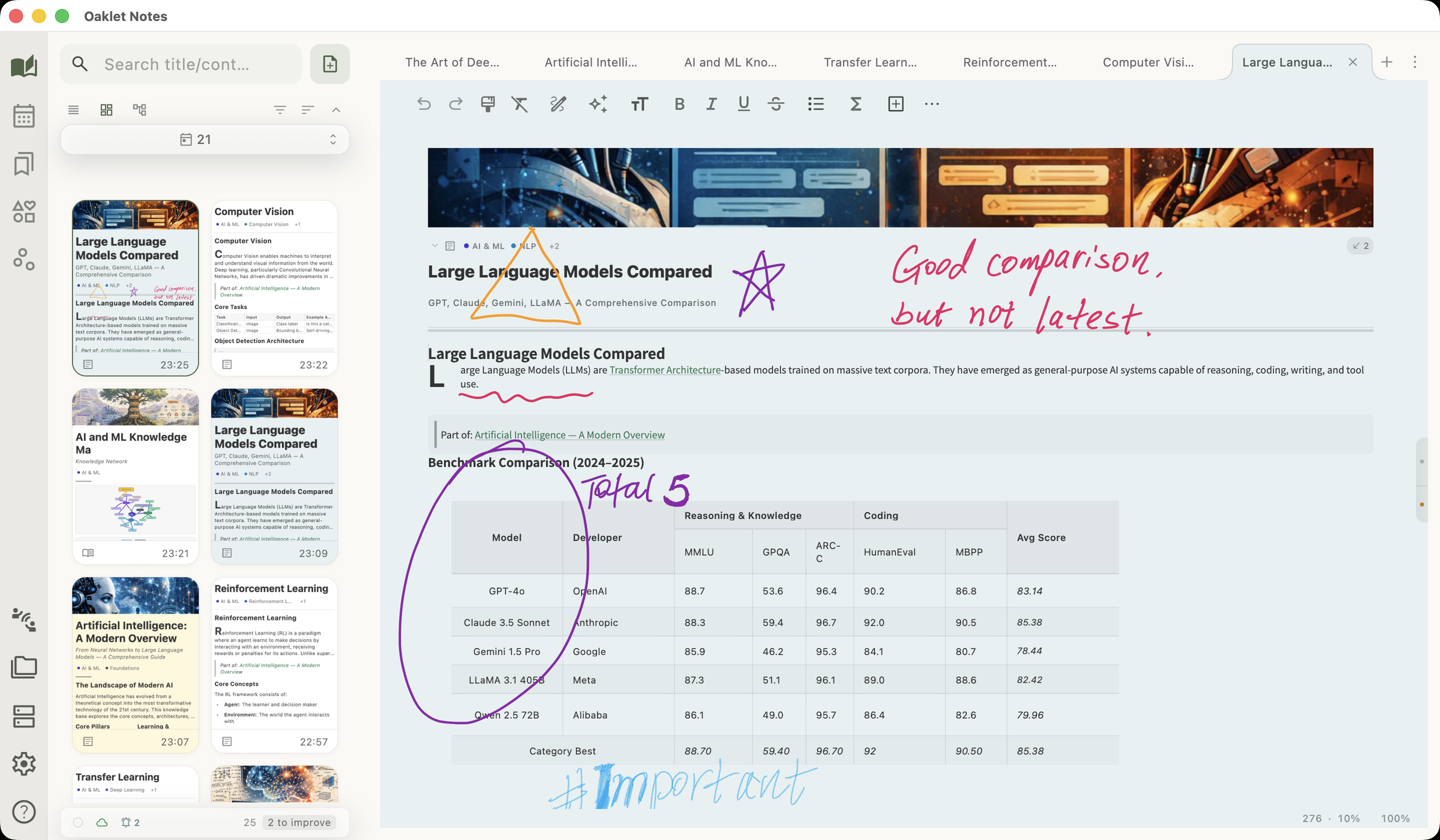Open the shapes and tags panel

[x=24, y=212]
